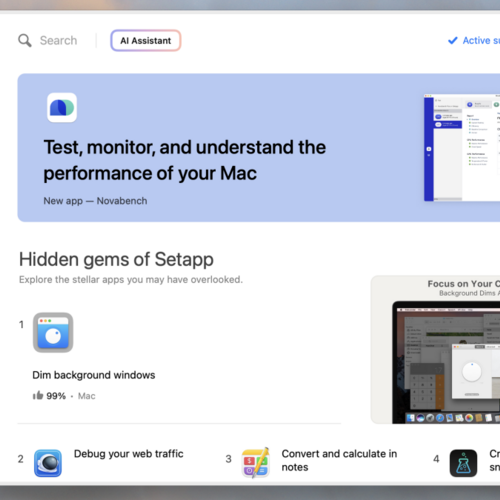Open 'Debug your web traffic' entry
Image resolution: width=500 pixels, height=500 pixels.
[x=129, y=454]
